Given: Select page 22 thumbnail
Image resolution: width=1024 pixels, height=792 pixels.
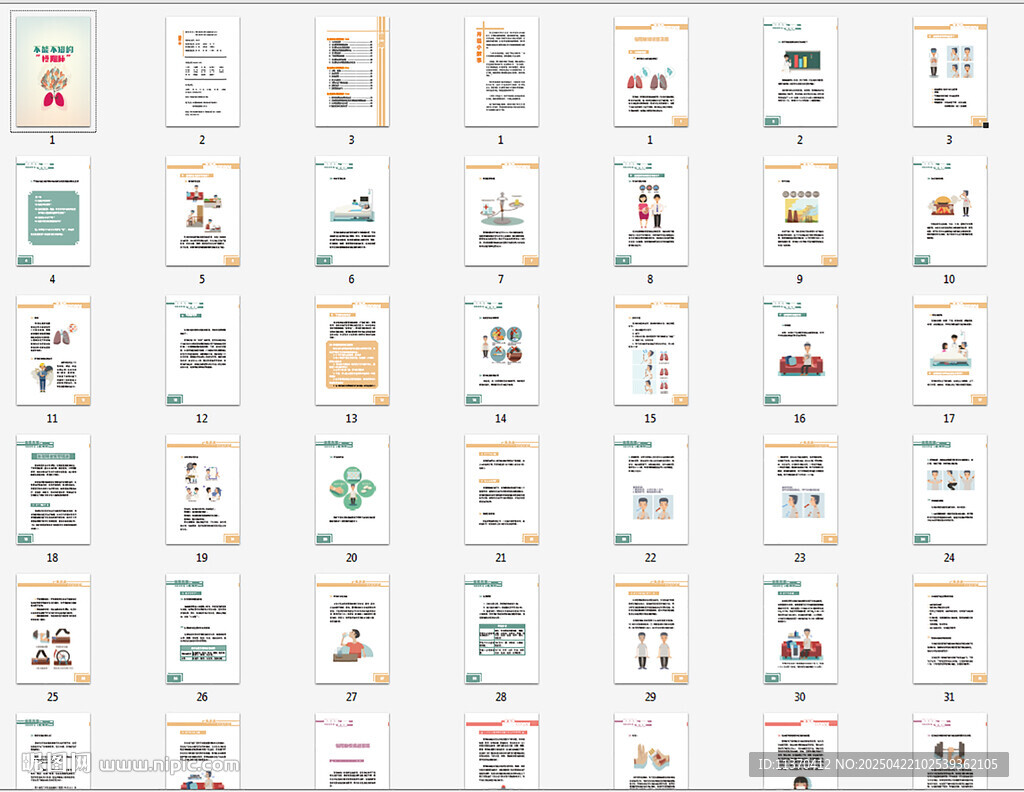Looking at the screenshot, I should [x=651, y=489].
